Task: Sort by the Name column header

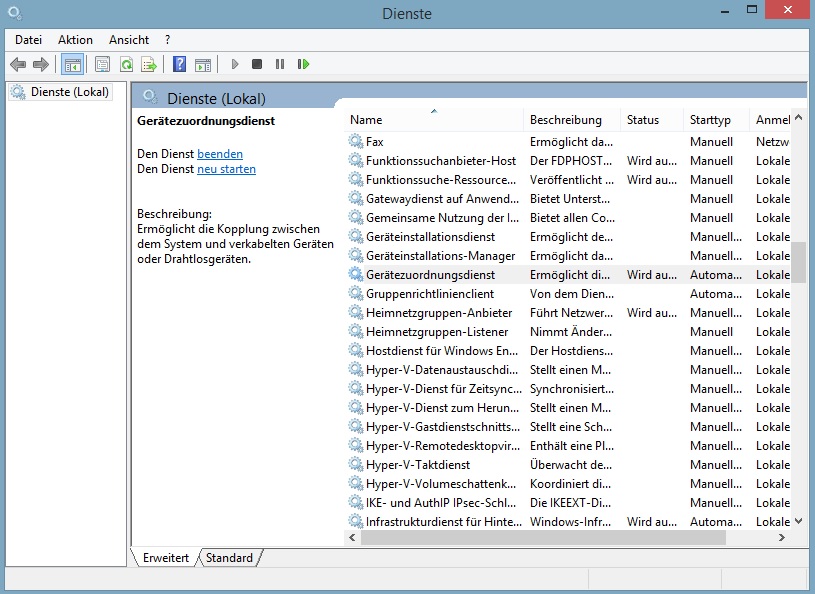Action: click(x=433, y=120)
